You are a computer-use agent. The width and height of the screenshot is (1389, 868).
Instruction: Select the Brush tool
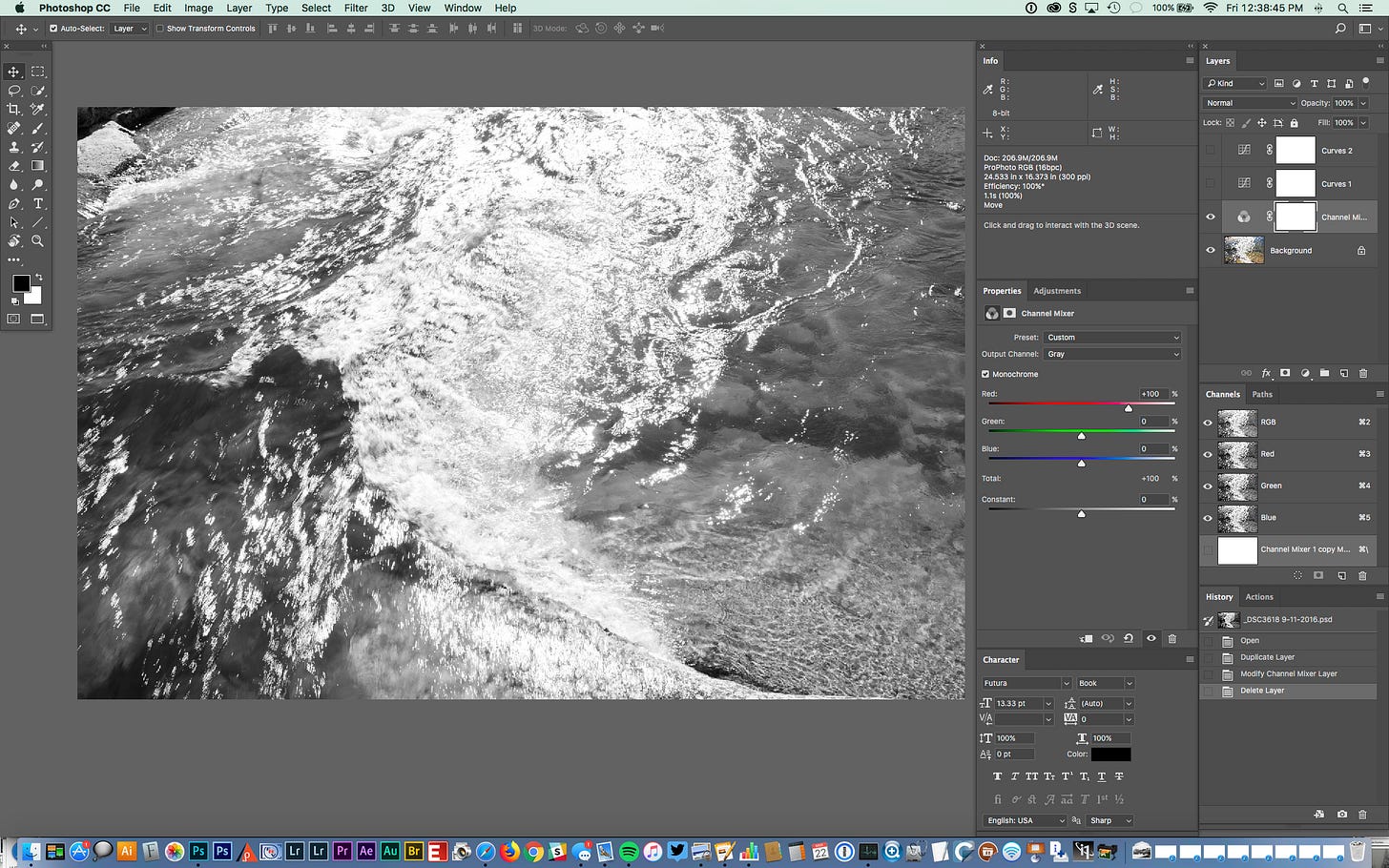click(x=38, y=129)
